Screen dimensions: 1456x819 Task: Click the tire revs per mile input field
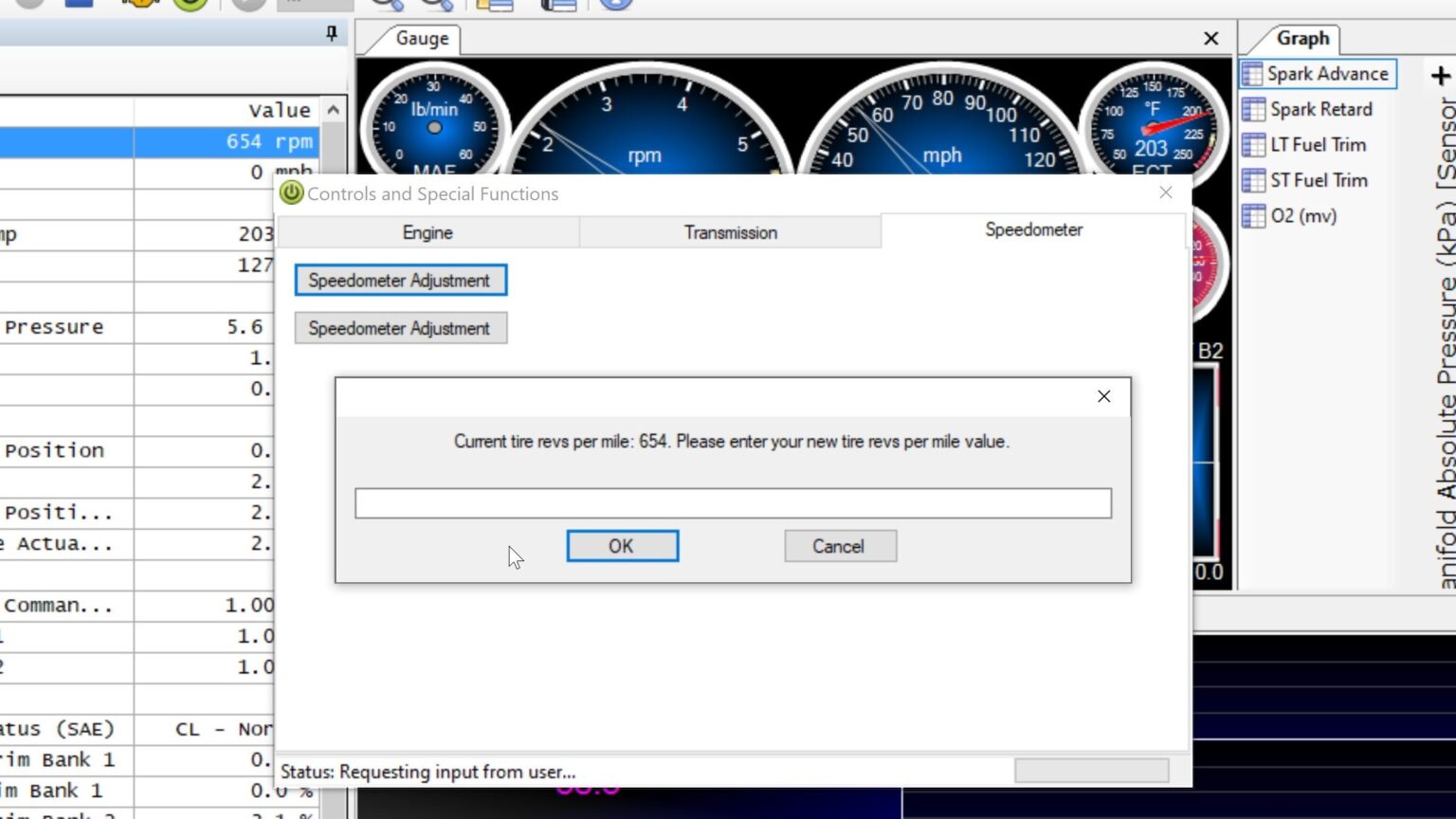[x=732, y=502]
